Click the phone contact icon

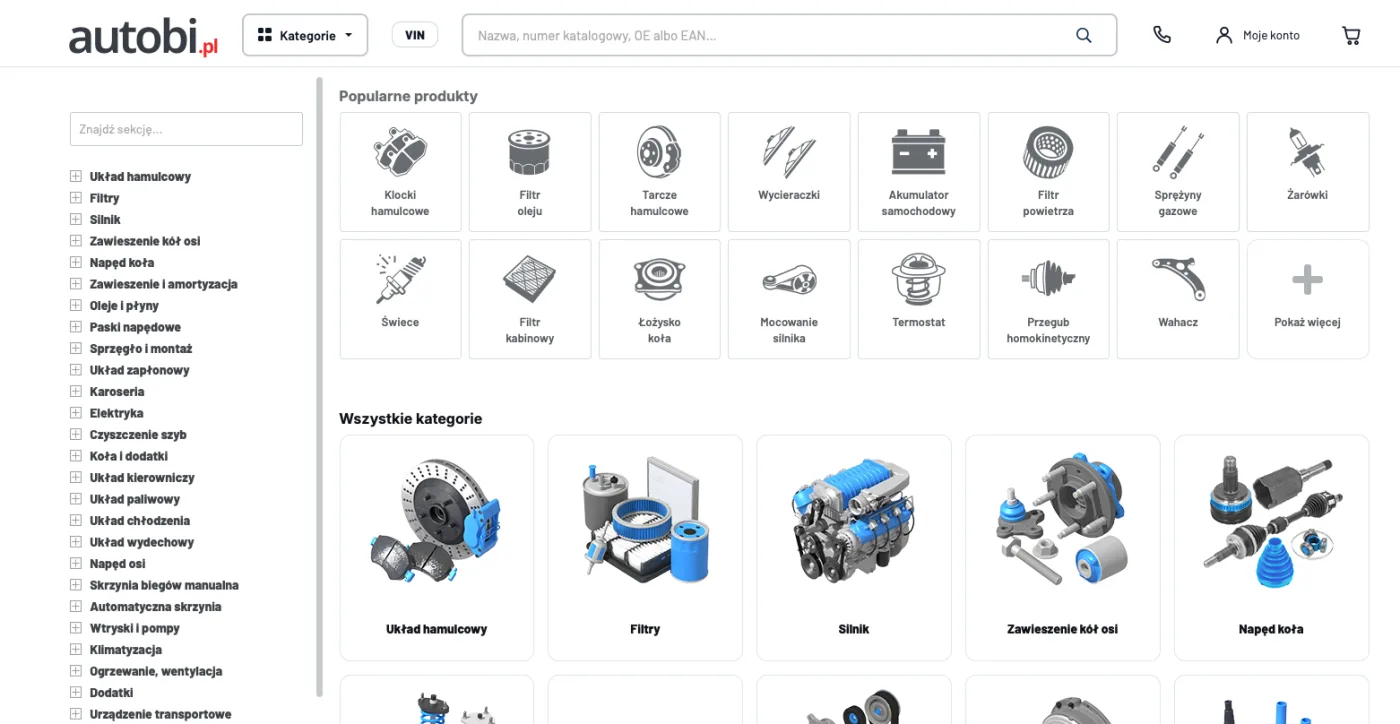click(x=1162, y=35)
